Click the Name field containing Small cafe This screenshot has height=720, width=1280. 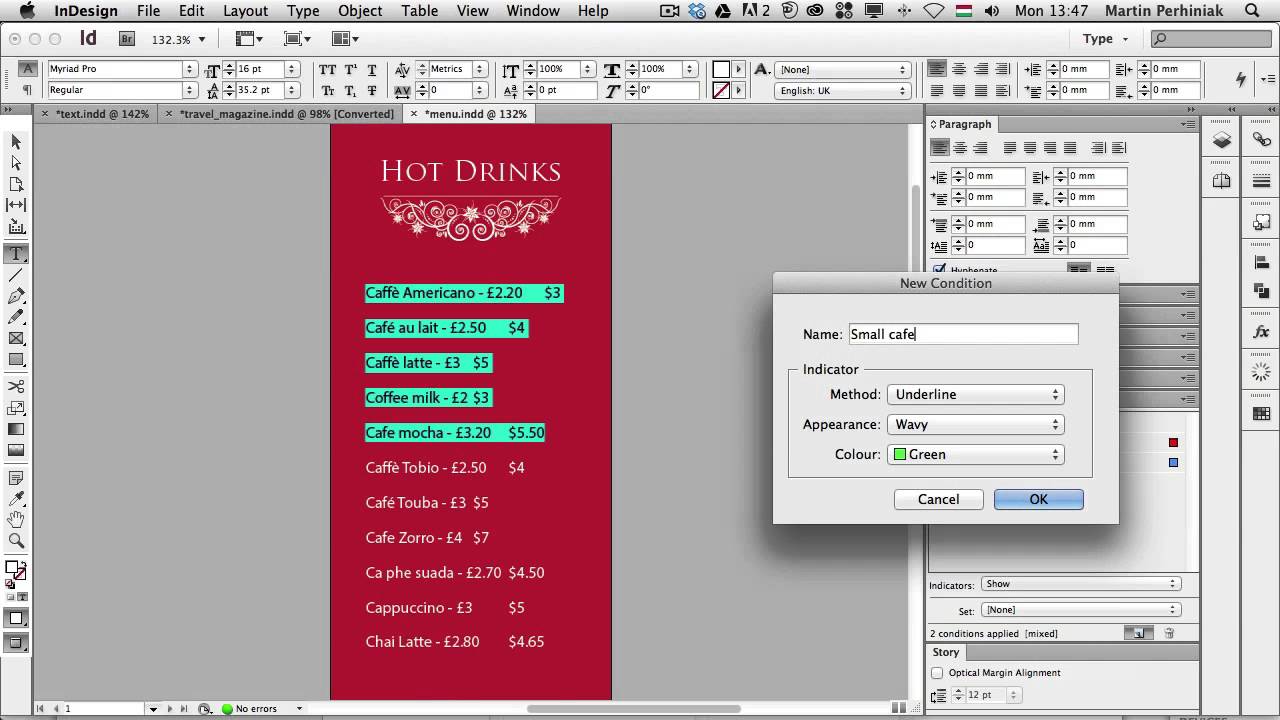pos(962,335)
